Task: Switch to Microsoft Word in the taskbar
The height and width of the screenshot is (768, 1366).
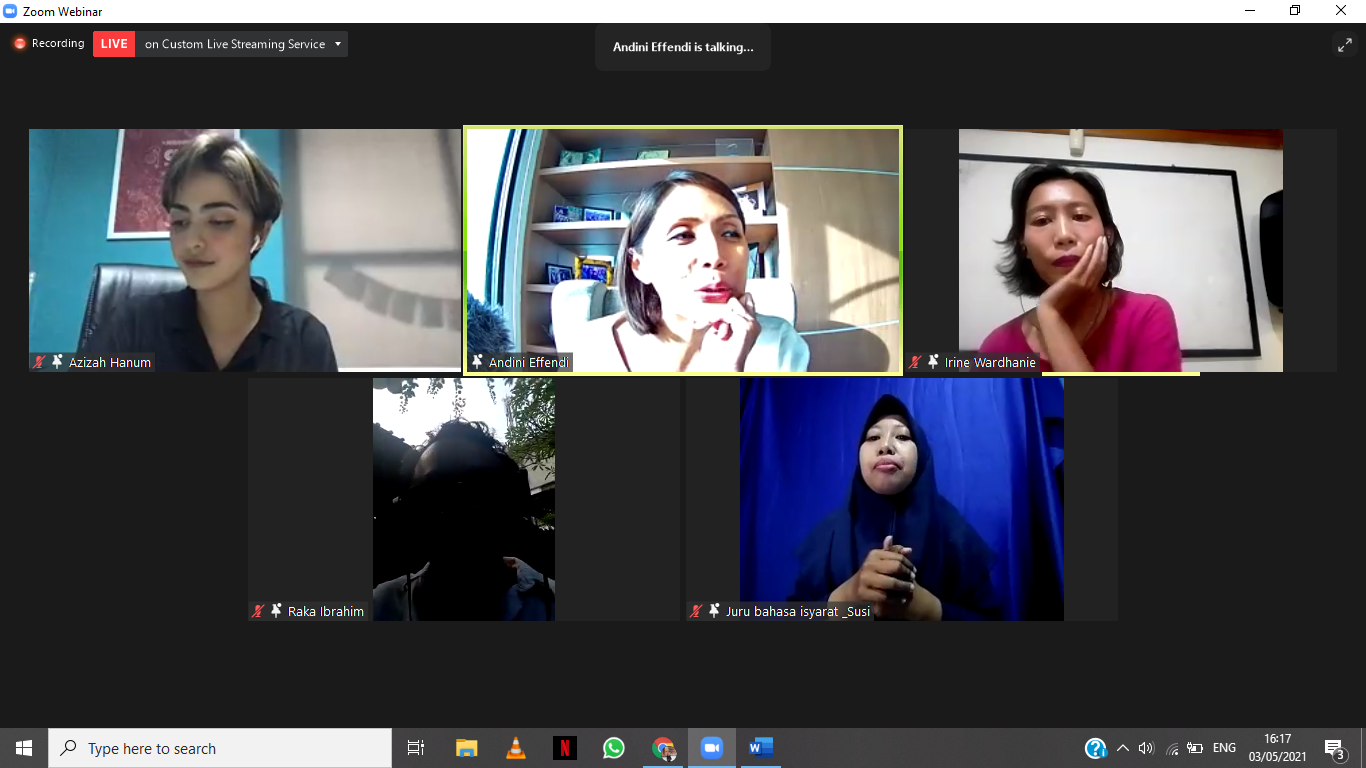Action: coord(761,748)
